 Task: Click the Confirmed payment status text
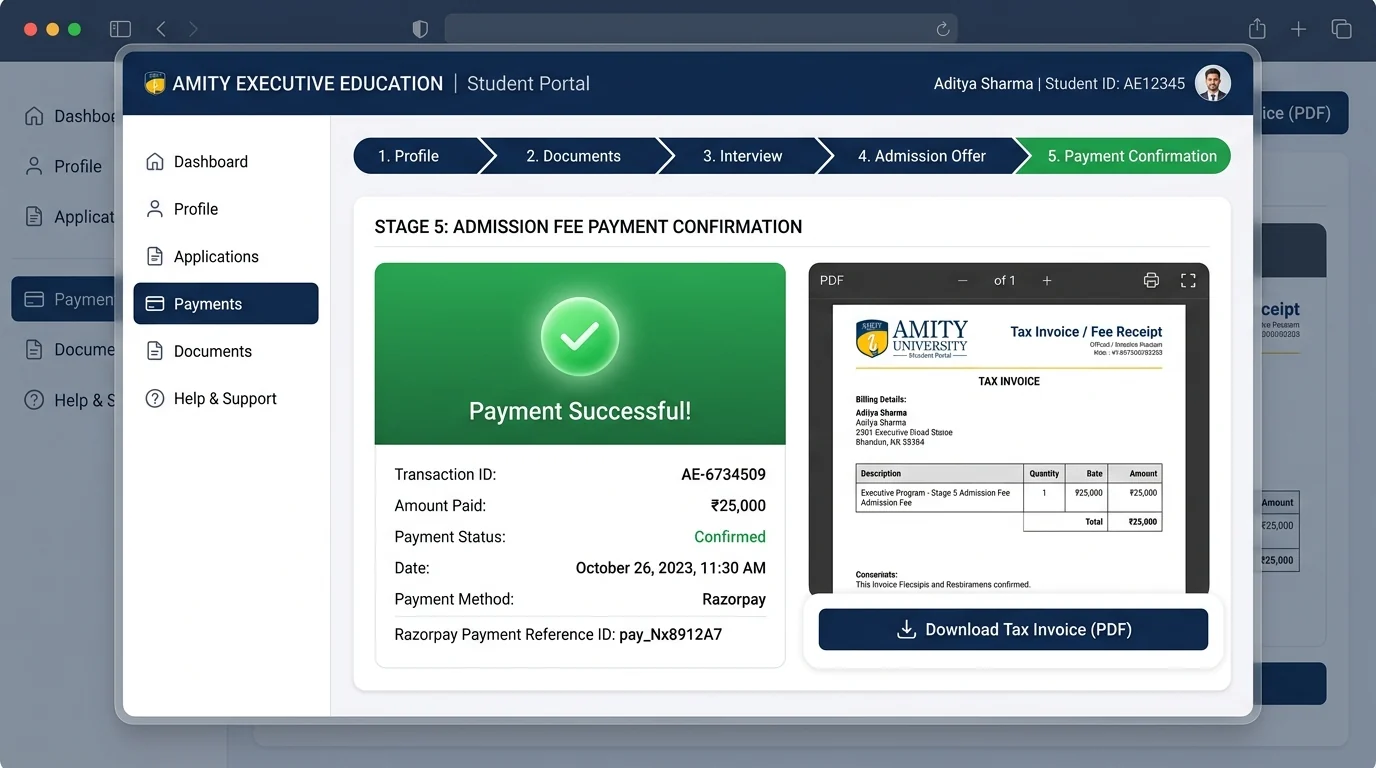pos(730,537)
